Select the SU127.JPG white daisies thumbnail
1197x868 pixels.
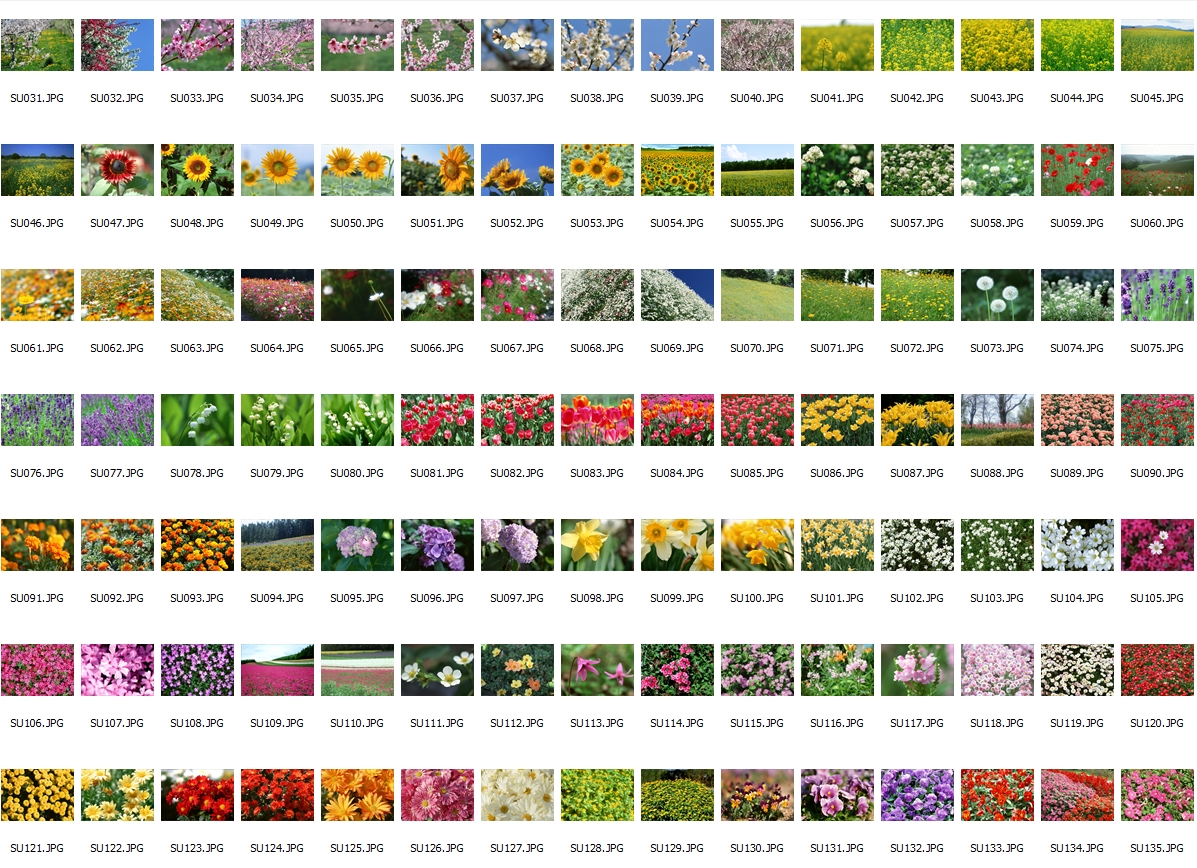(517, 795)
